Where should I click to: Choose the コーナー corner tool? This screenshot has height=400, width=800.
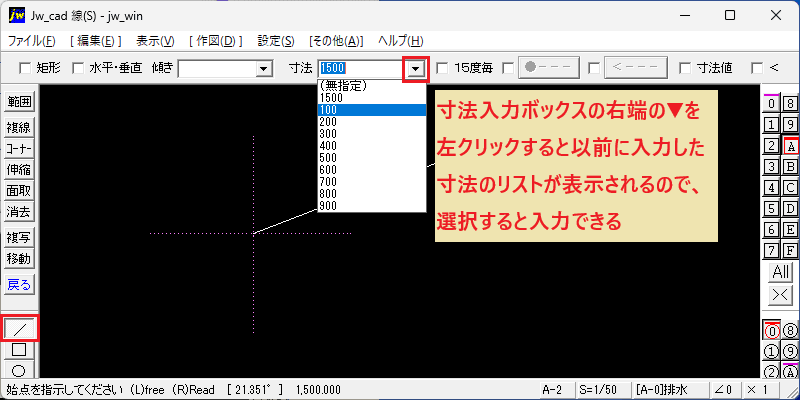[19, 149]
